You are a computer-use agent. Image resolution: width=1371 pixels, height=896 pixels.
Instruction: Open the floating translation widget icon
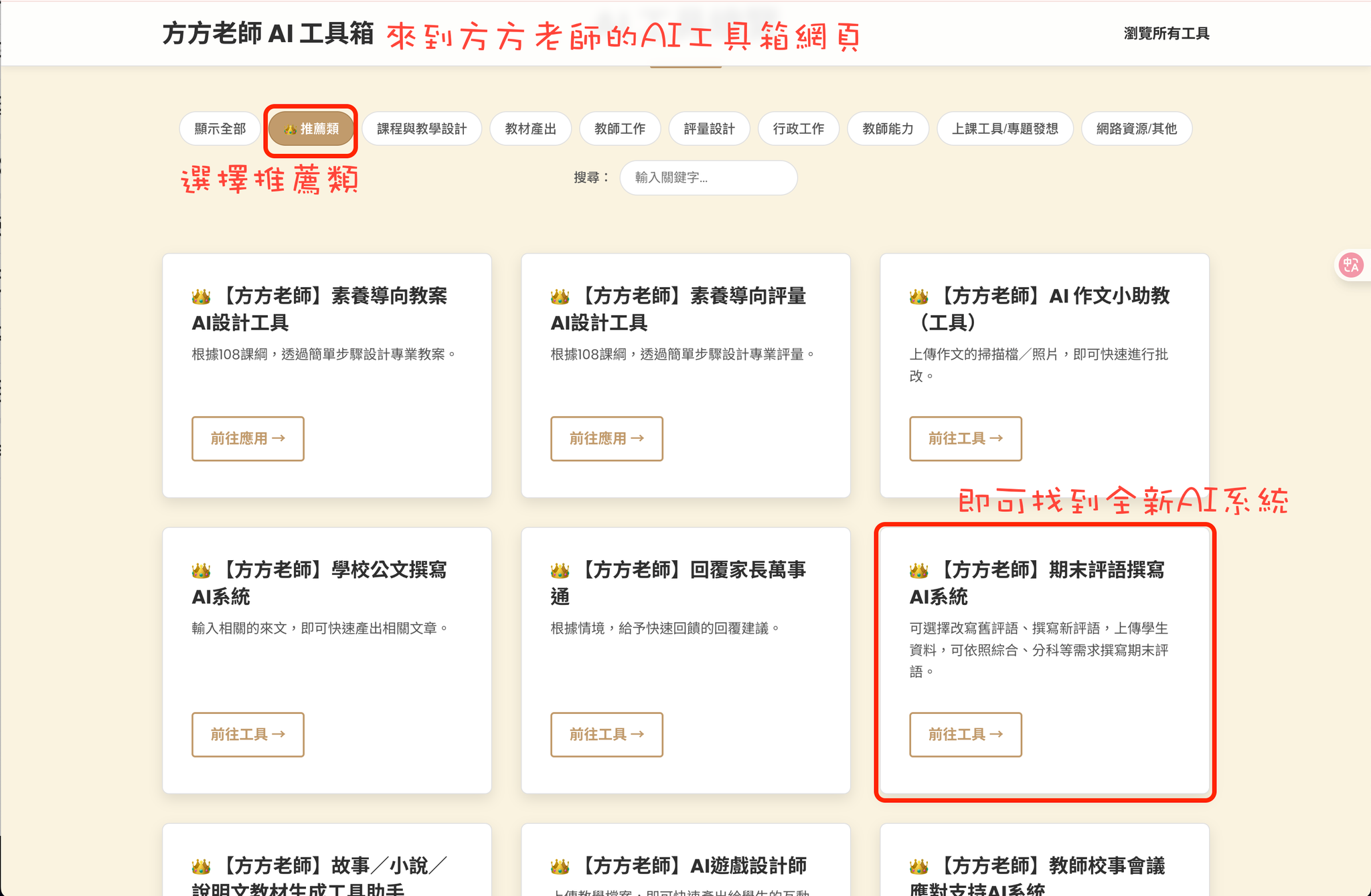(x=1352, y=265)
